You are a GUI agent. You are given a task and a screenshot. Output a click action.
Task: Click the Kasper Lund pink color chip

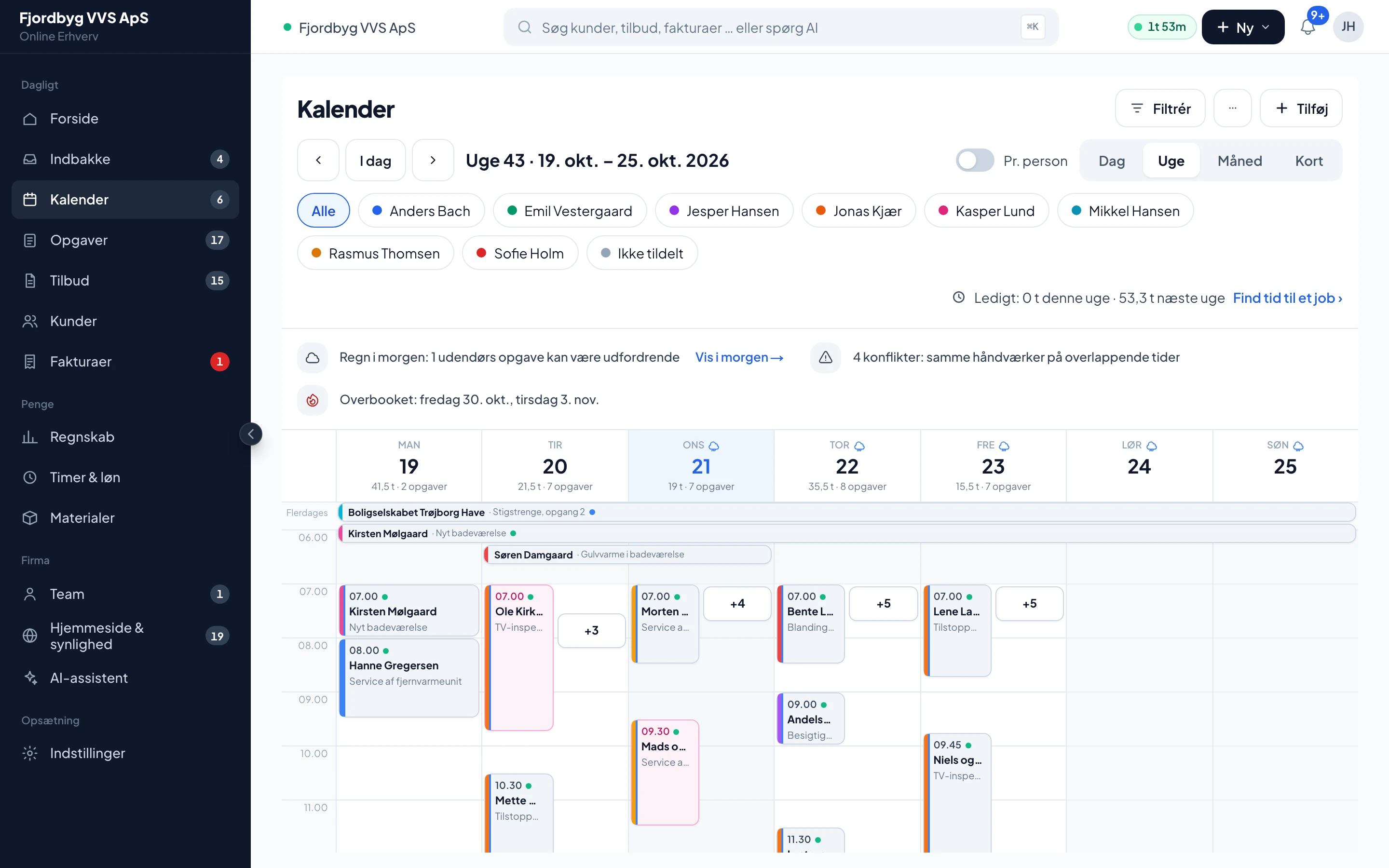[986, 211]
